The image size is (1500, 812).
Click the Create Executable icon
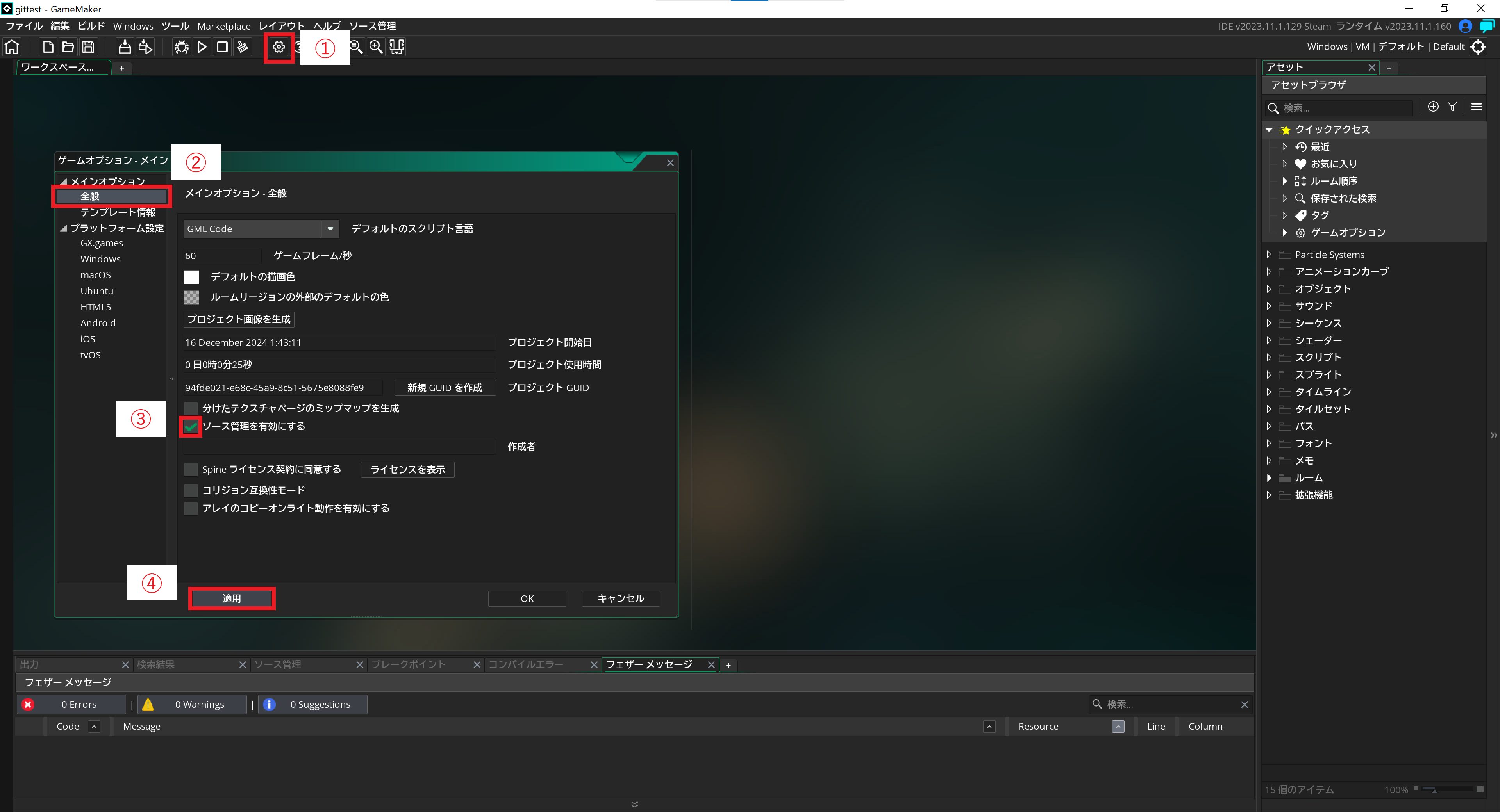click(x=125, y=47)
